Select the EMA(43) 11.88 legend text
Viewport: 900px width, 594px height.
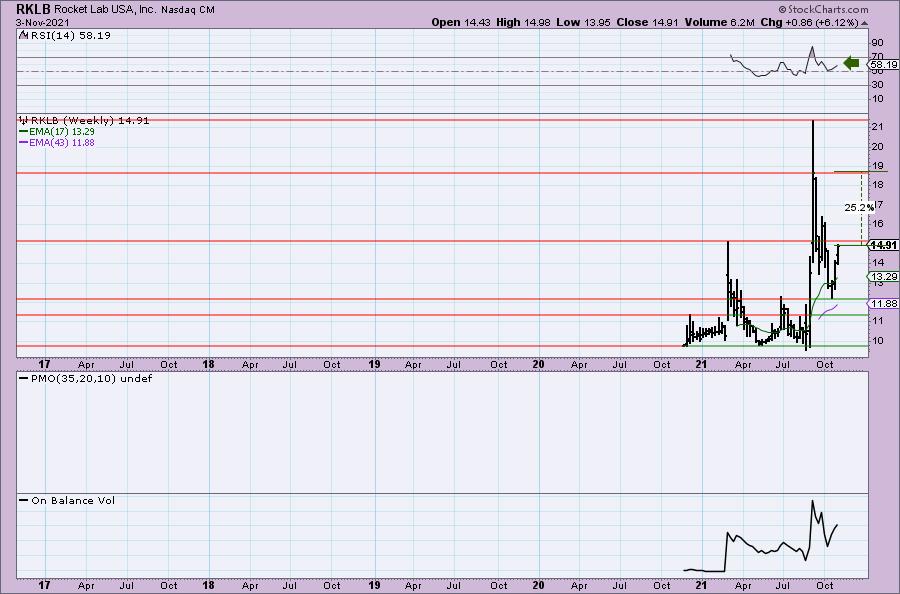click(62, 142)
